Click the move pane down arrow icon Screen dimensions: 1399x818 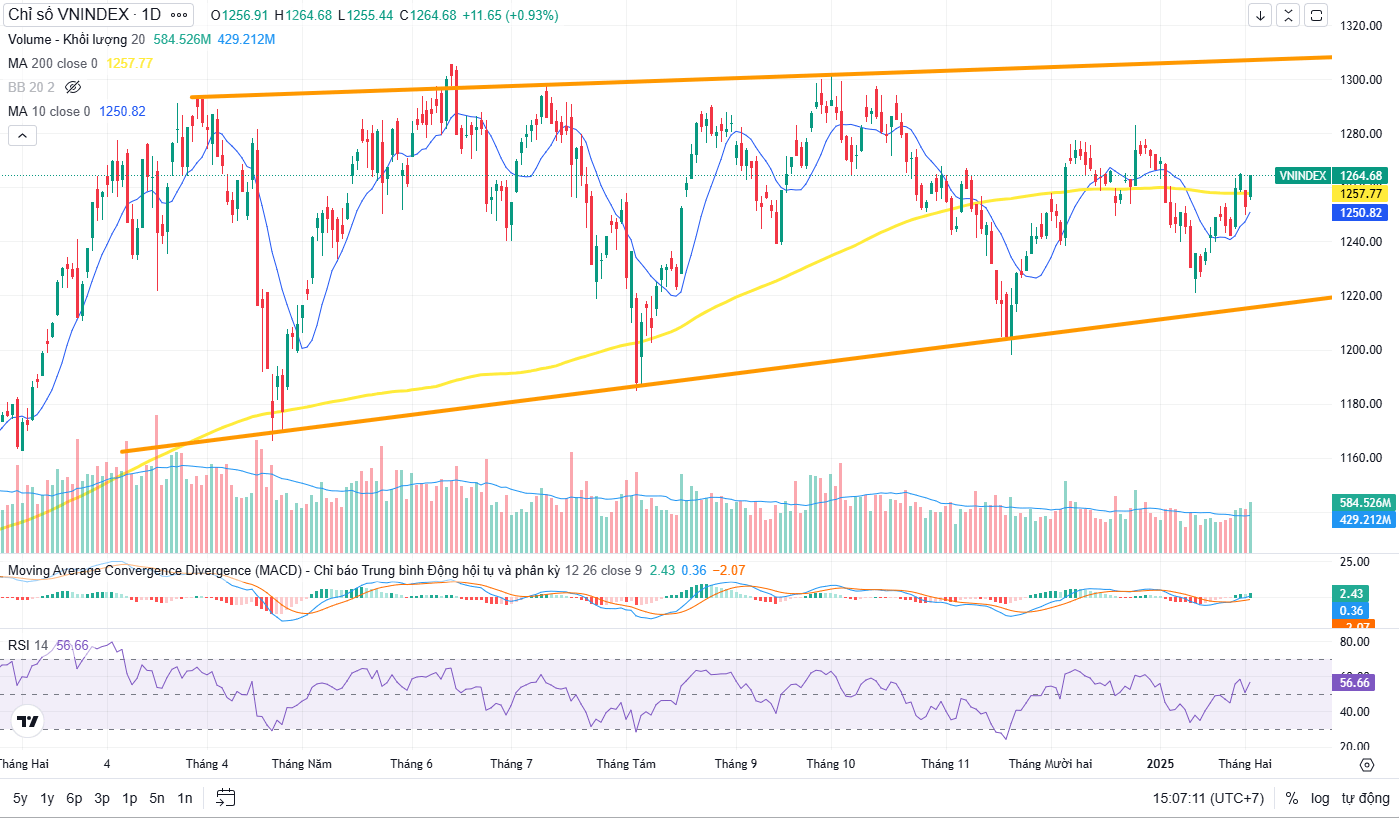(x=1261, y=15)
